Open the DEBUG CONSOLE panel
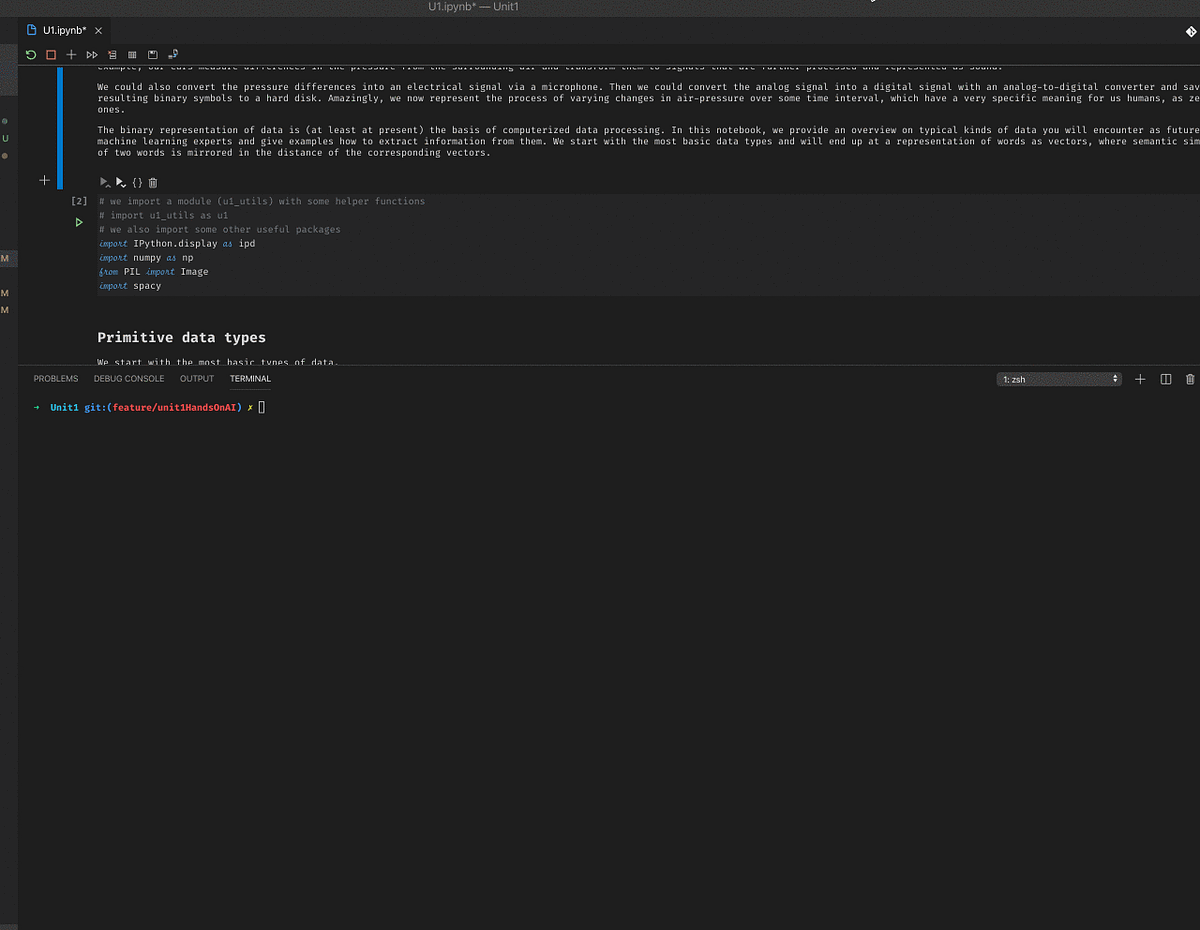 click(129, 379)
